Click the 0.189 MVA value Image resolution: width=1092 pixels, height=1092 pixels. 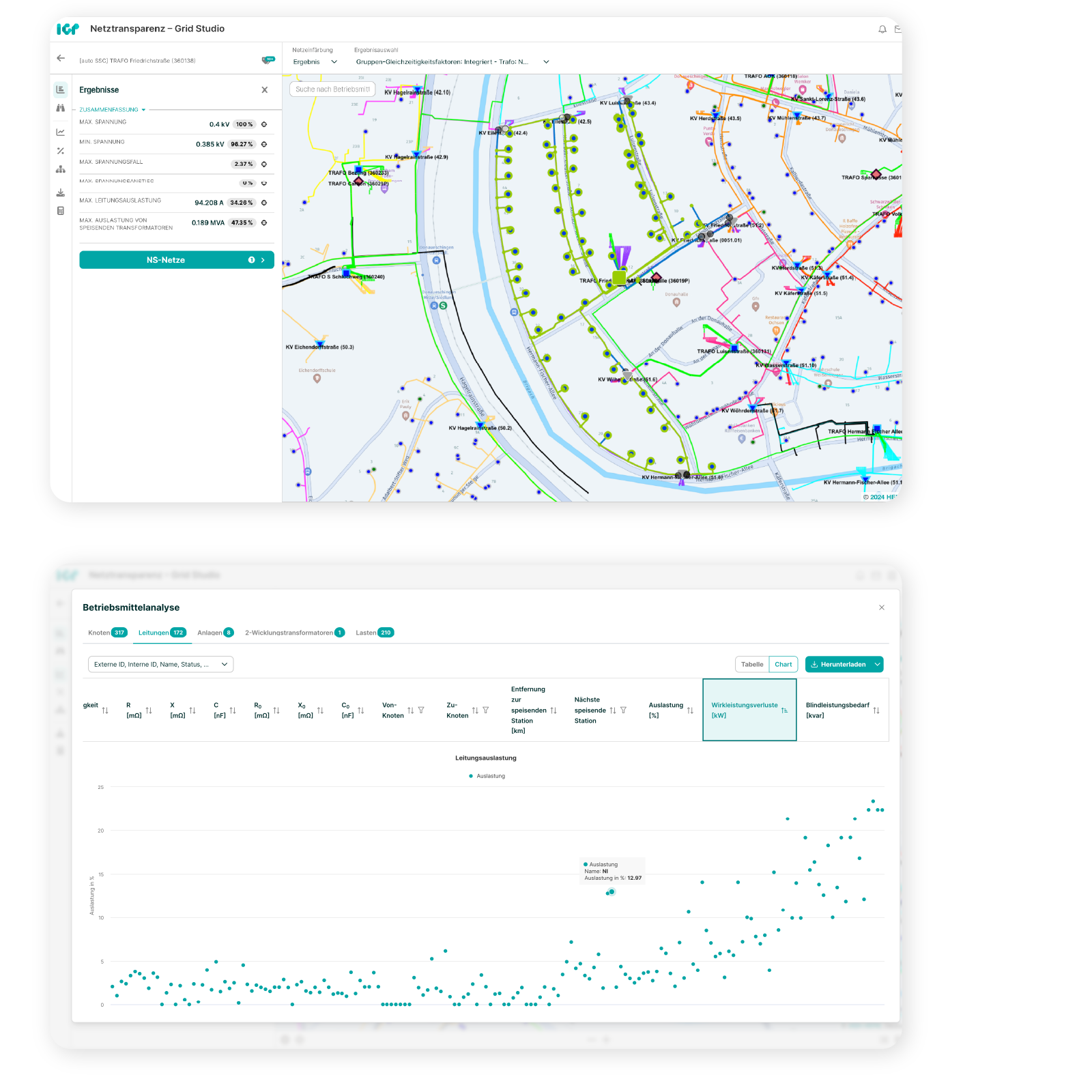[208, 222]
